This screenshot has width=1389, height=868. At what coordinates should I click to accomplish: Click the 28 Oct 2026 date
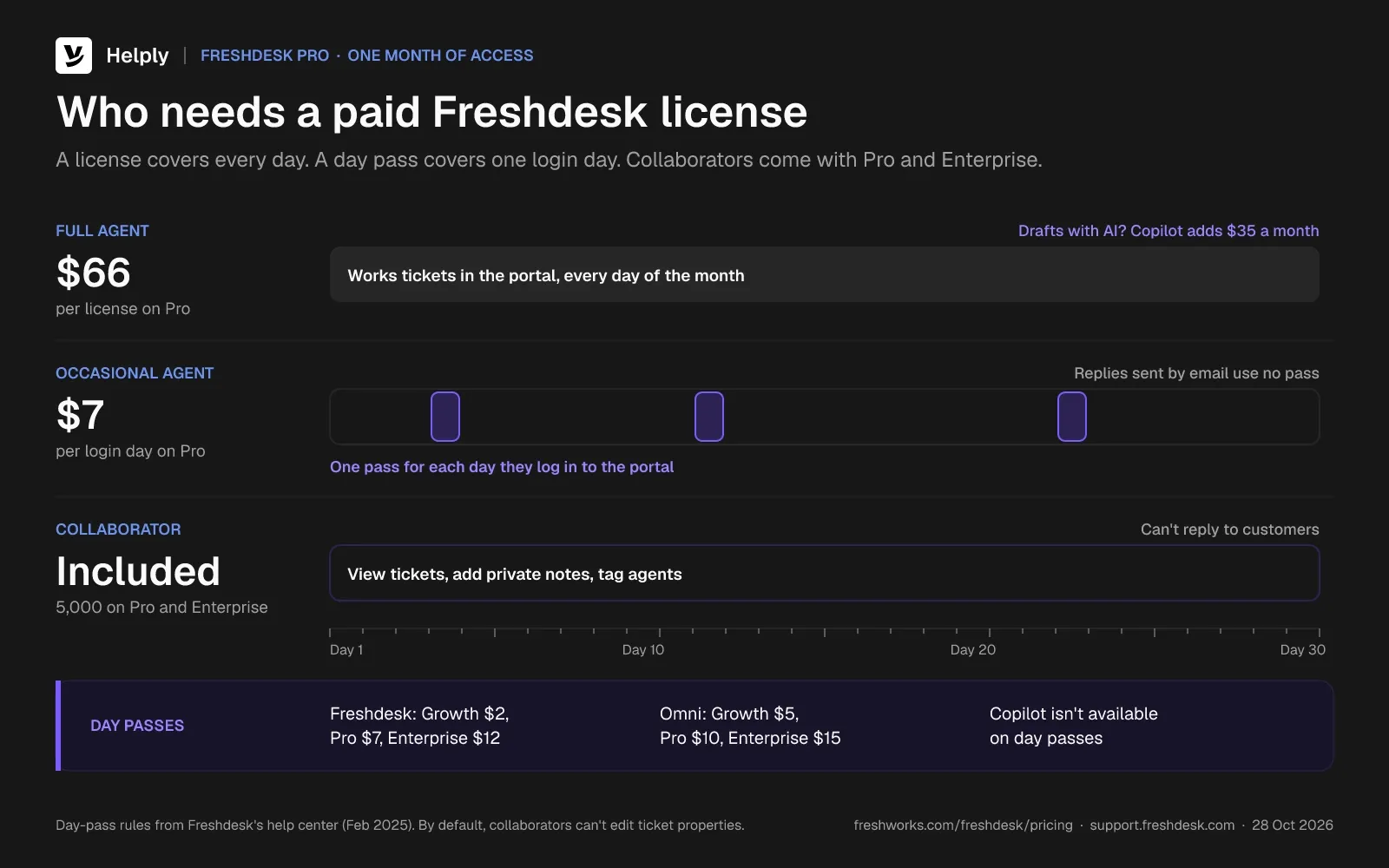tap(1293, 825)
